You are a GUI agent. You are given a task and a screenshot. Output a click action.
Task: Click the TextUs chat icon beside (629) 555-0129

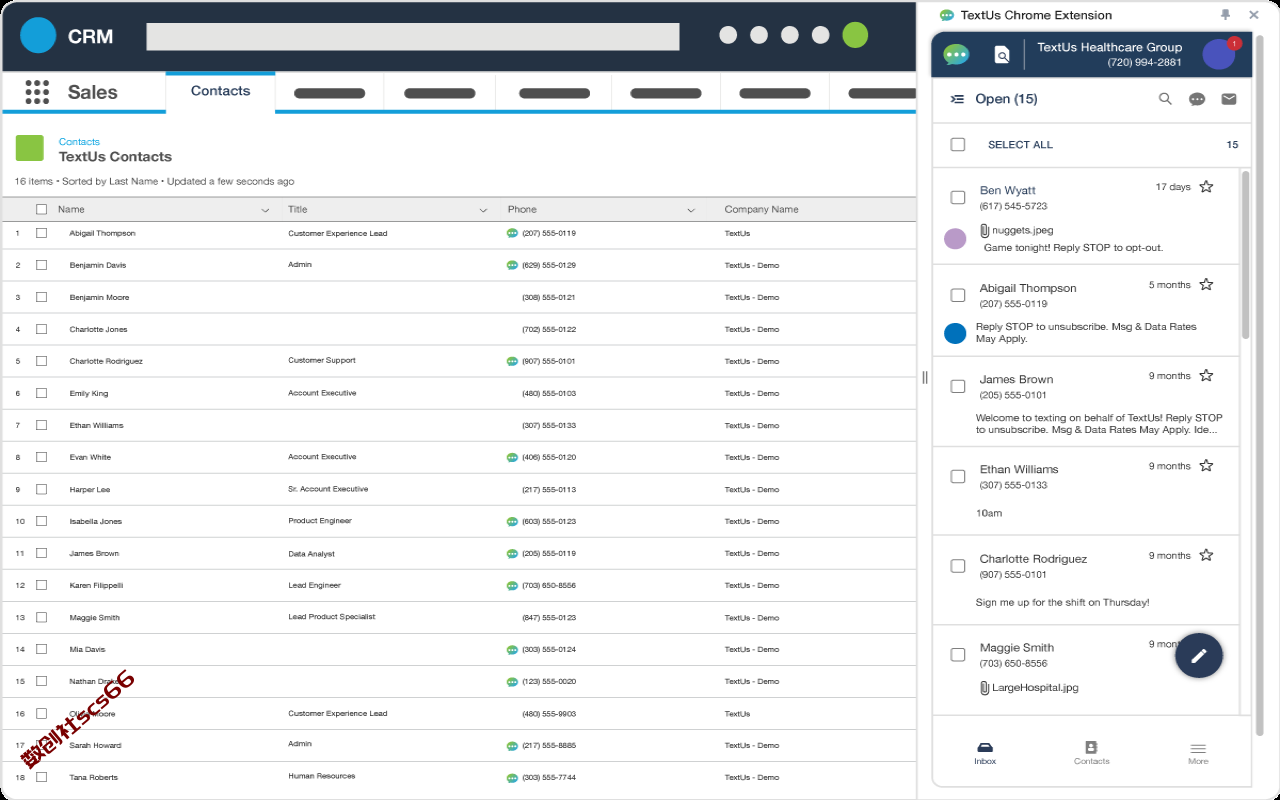click(x=512, y=265)
